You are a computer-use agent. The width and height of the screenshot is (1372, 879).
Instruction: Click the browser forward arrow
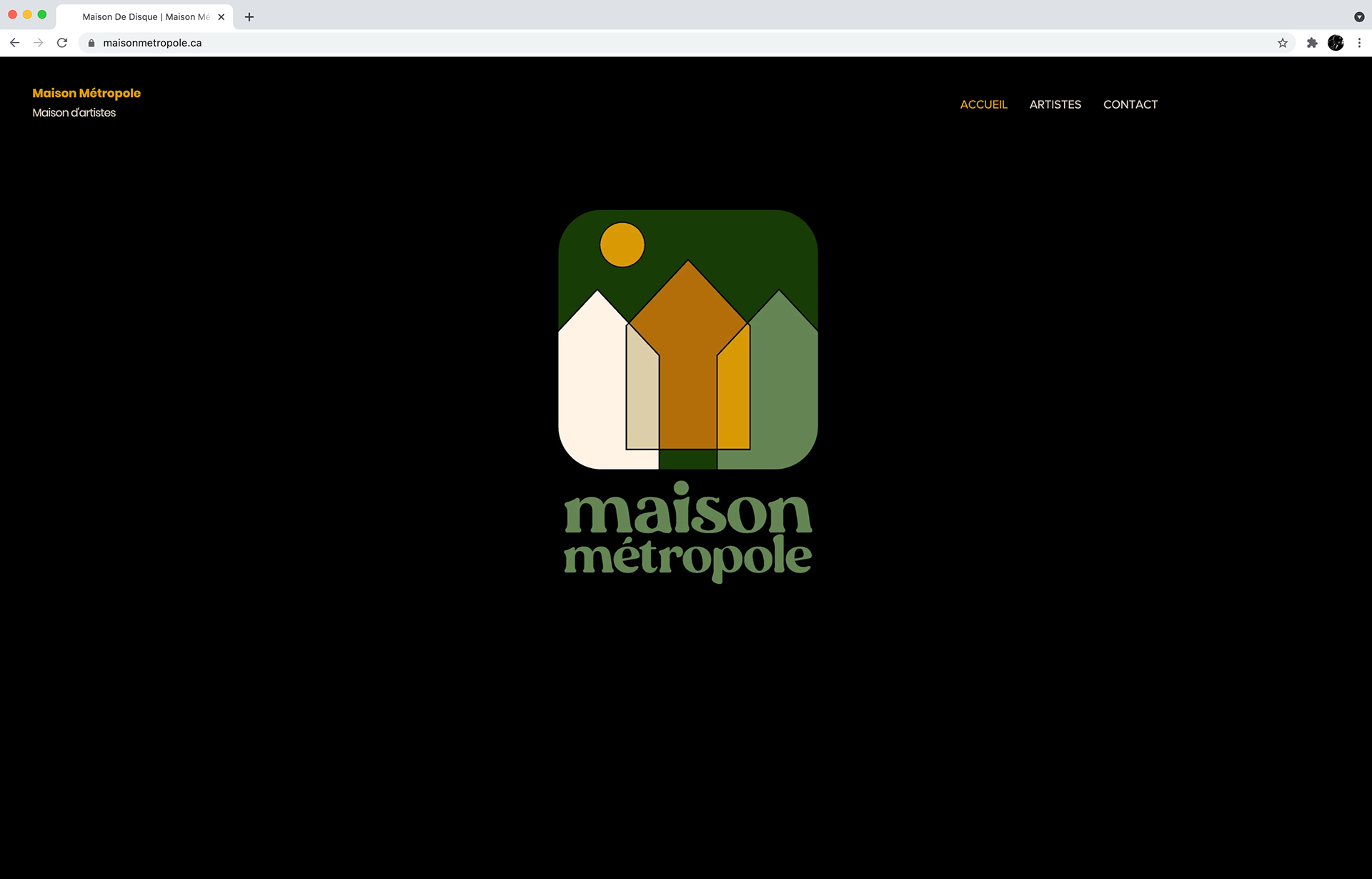pos(39,43)
